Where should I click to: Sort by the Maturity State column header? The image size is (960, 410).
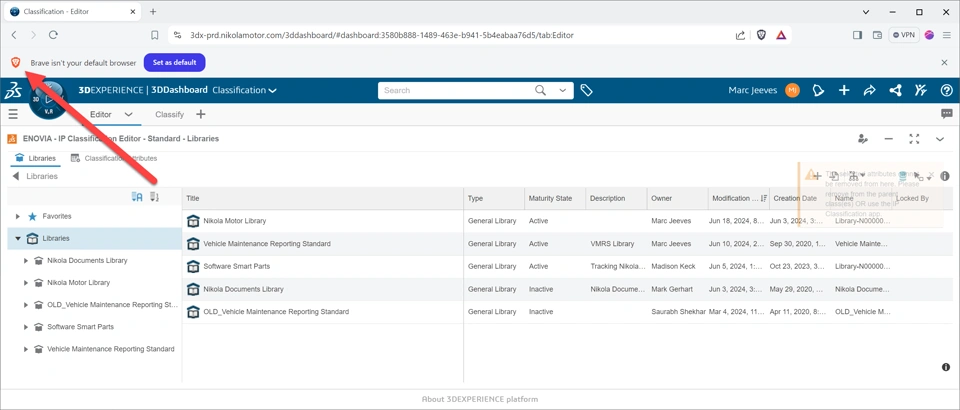[x=552, y=198]
